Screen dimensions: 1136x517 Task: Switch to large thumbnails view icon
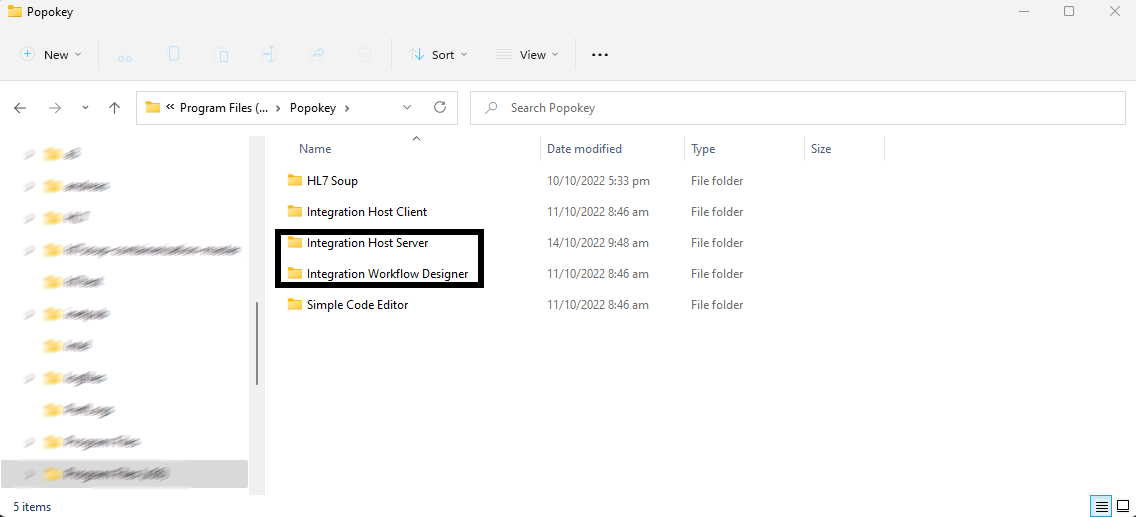(x=1122, y=505)
